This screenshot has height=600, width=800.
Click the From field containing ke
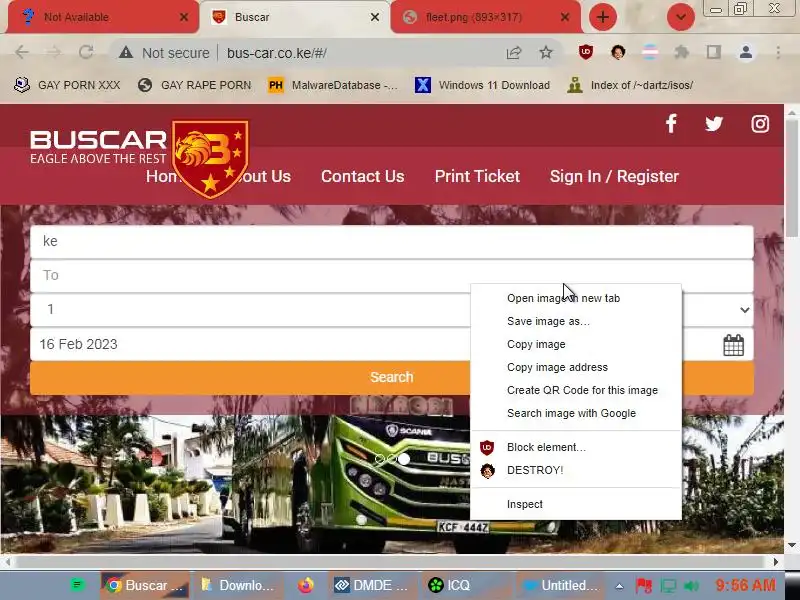pyautogui.click(x=391, y=241)
